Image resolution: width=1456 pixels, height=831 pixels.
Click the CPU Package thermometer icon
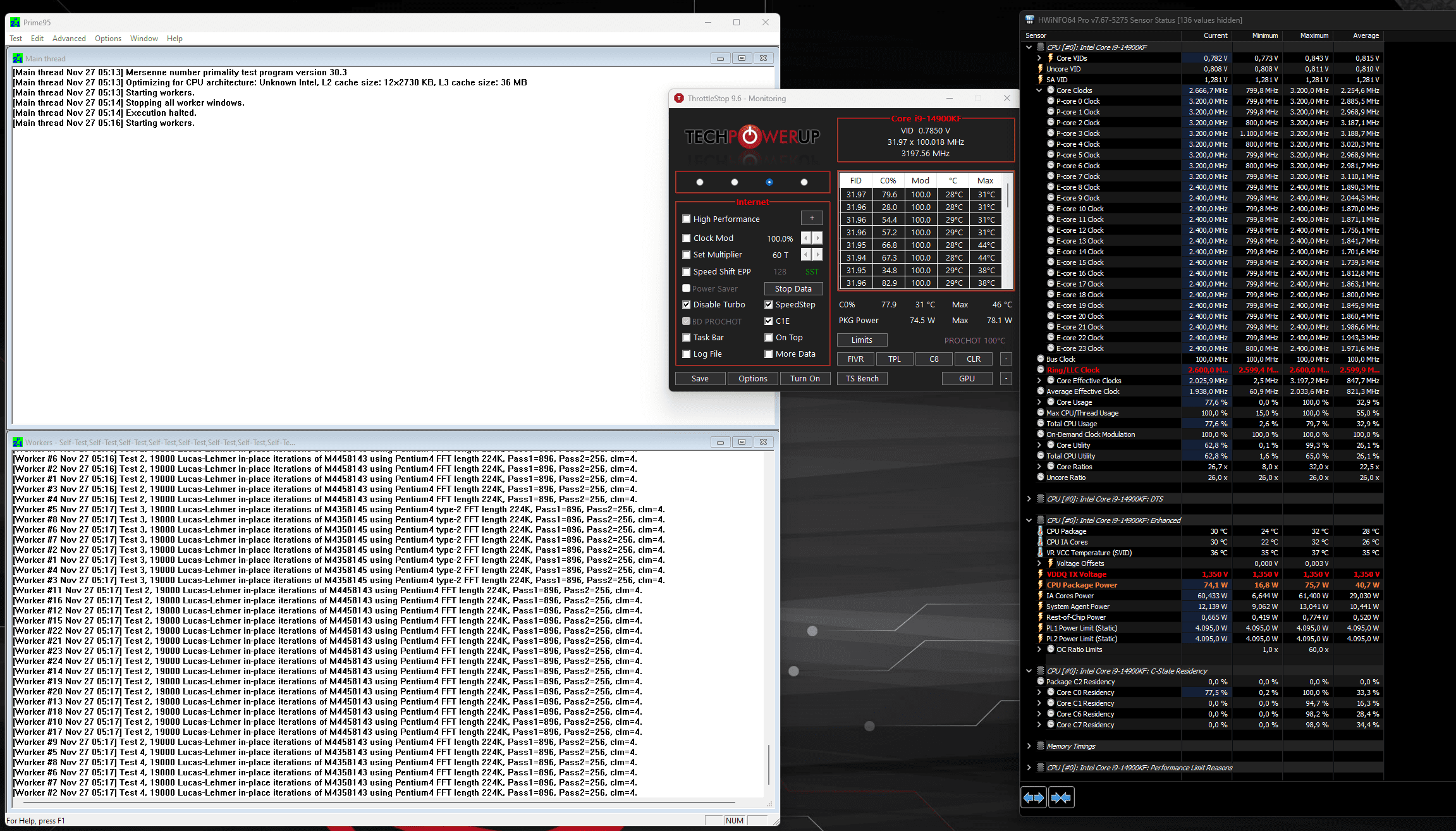coord(1040,531)
